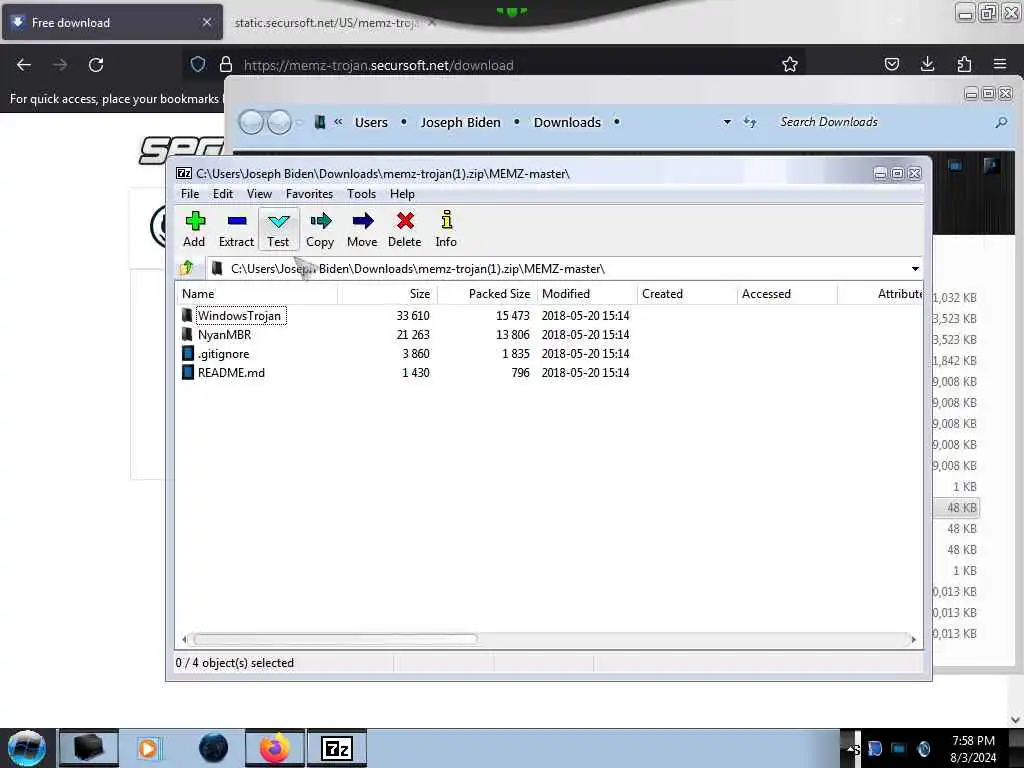Click the Firefox tracking protection shield icon
The height and width of the screenshot is (768, 1024).
(198, 64)
